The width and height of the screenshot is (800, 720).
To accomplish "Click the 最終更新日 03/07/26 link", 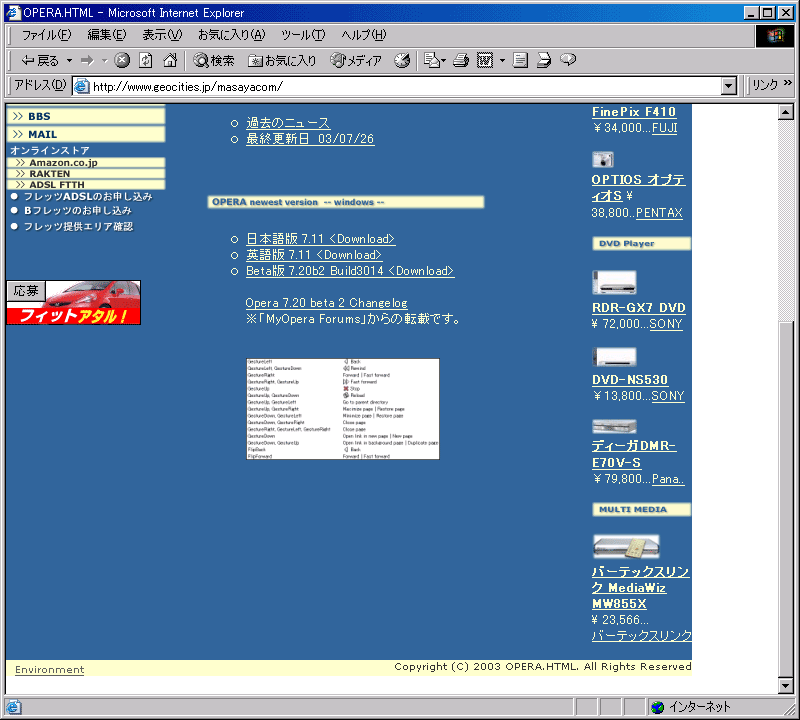I will tap(310, 139).
